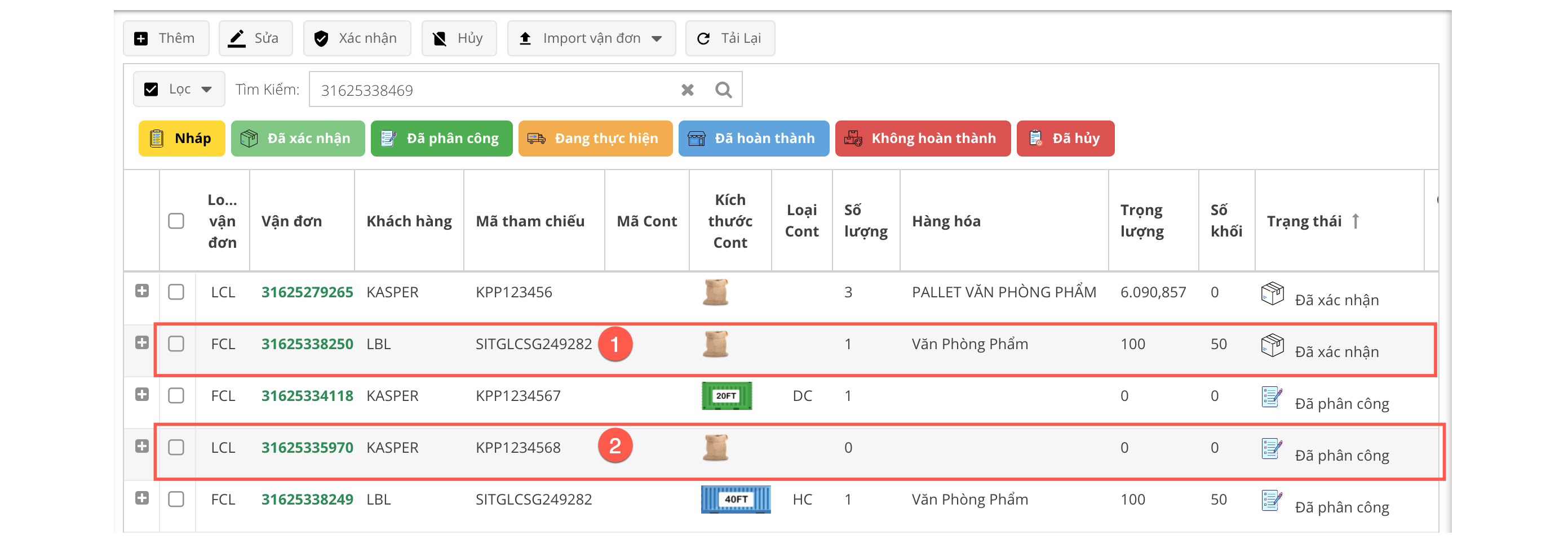Image resolution: width=1568 pixels, height=544 pixels.
Task: Click the sort arrow on Trạng thái column
Action: [1356, 221]
